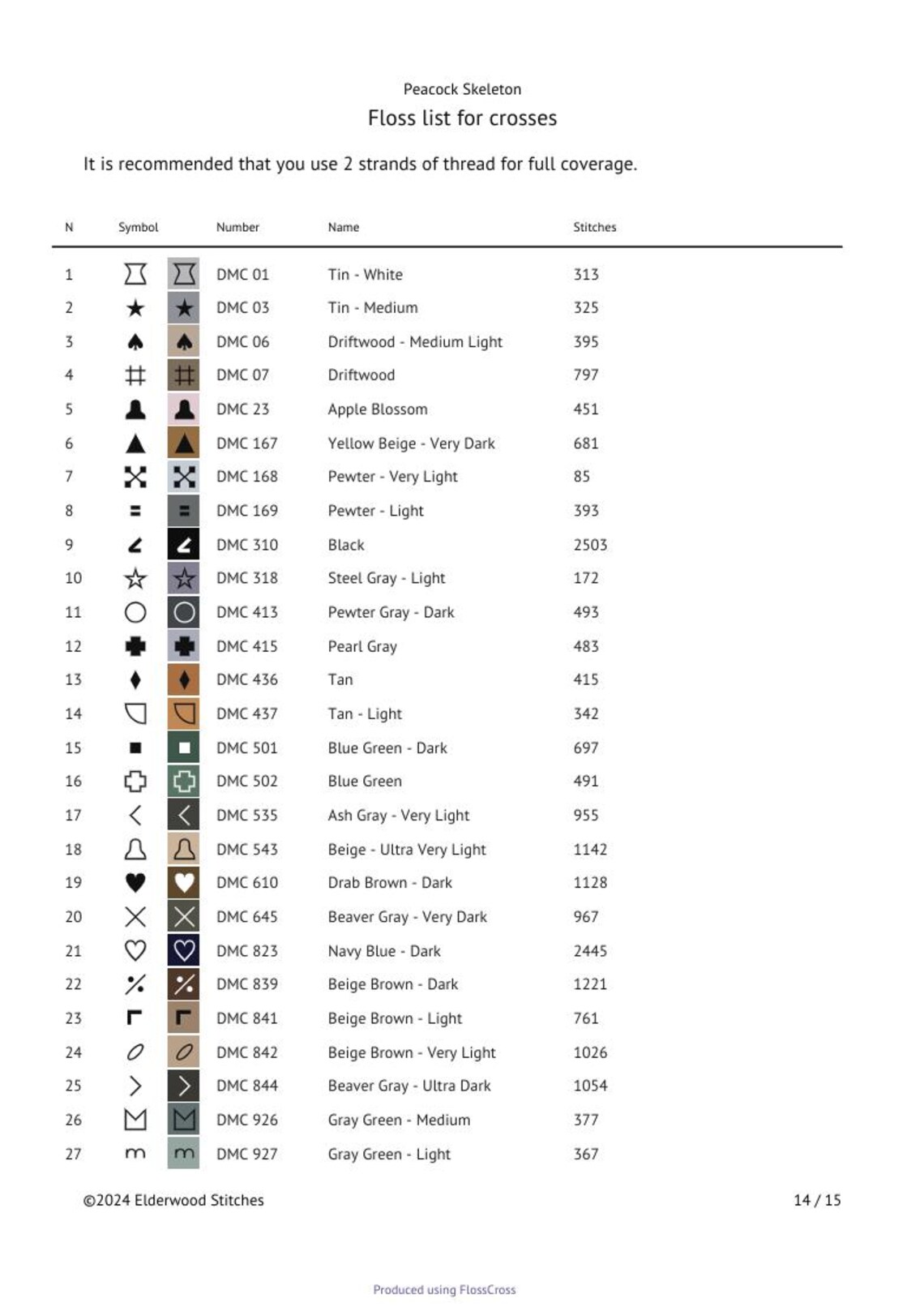Click the black DMC 310 color swatch
This screenshot has width=924, height=1307.
coord(184,545)
